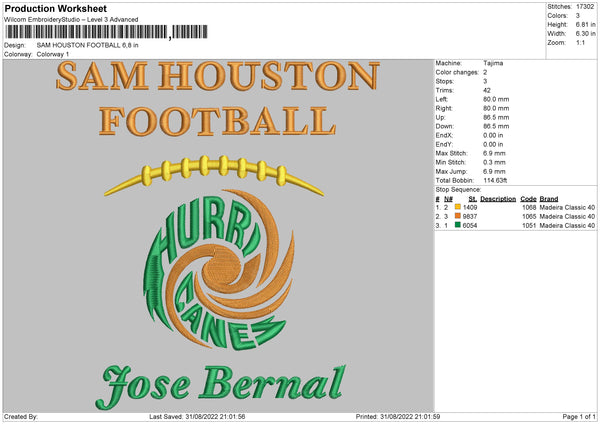Viewport: 600px width, 424px height.
Task: Select the machine name "Tajima"
Action: coord(493,63)
